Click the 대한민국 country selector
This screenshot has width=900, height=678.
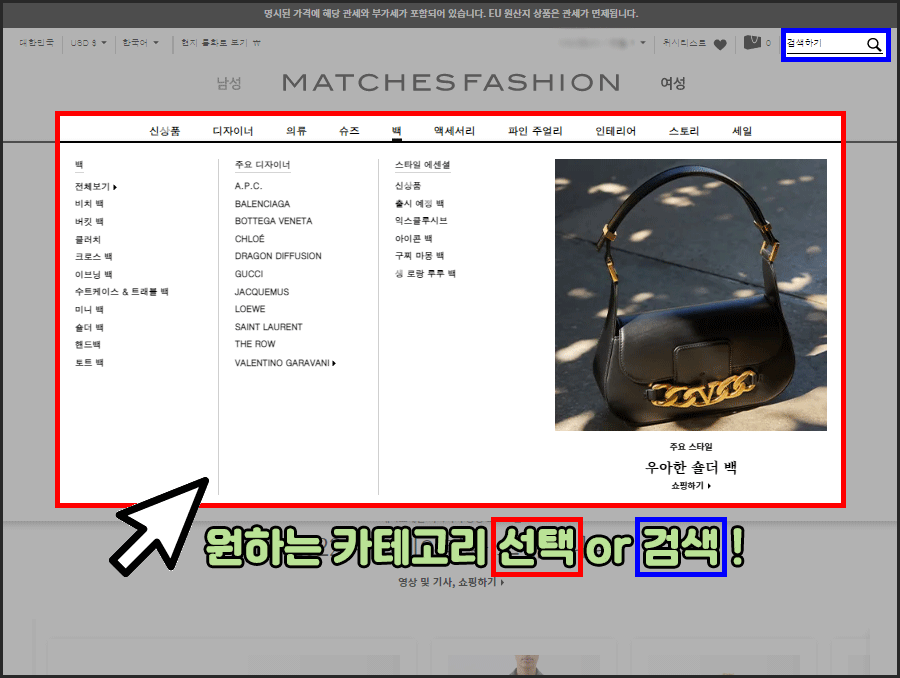pyautogui.click(x=36, y=42)
